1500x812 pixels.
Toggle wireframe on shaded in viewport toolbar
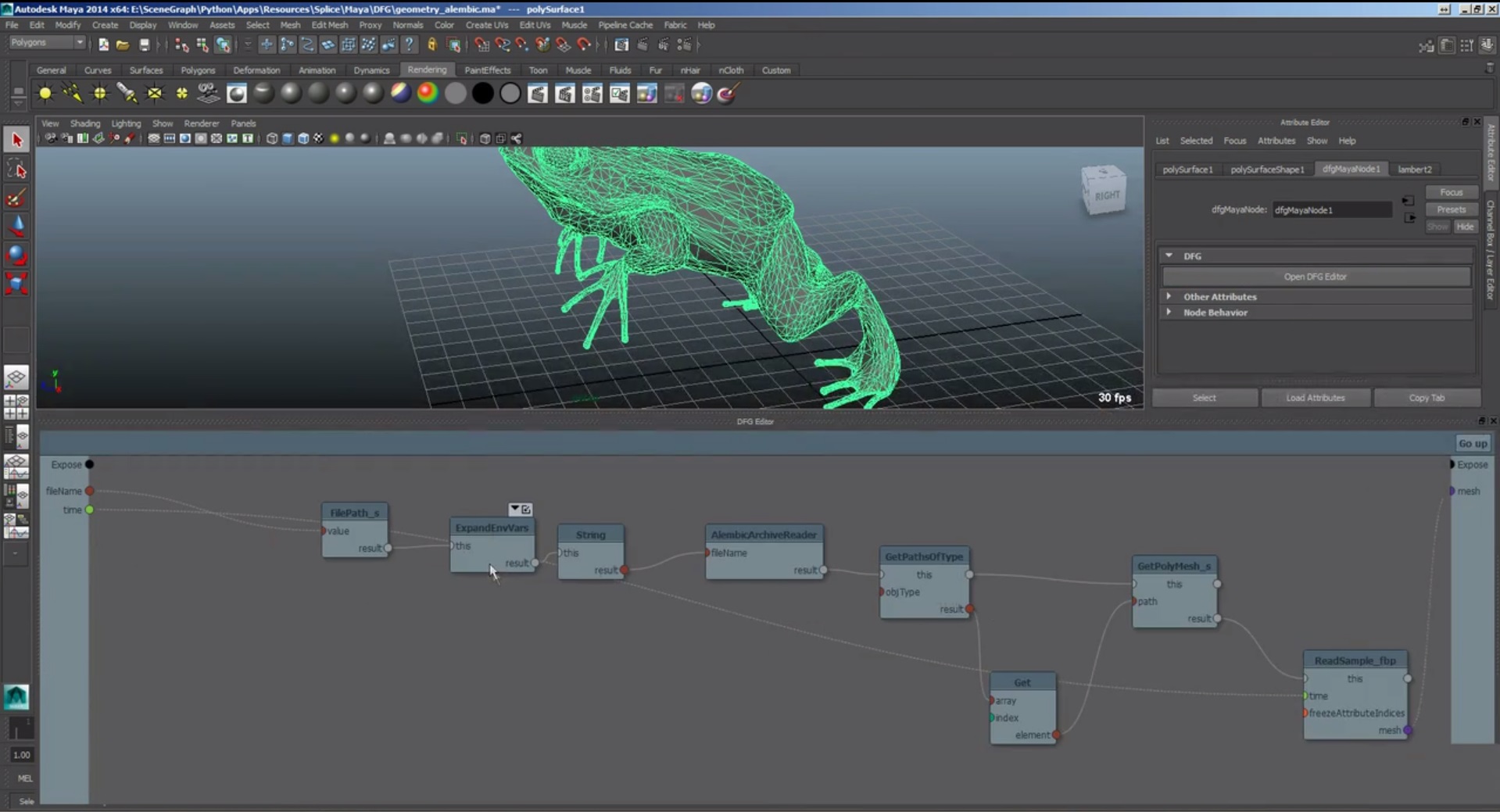(x=303, y=139)
